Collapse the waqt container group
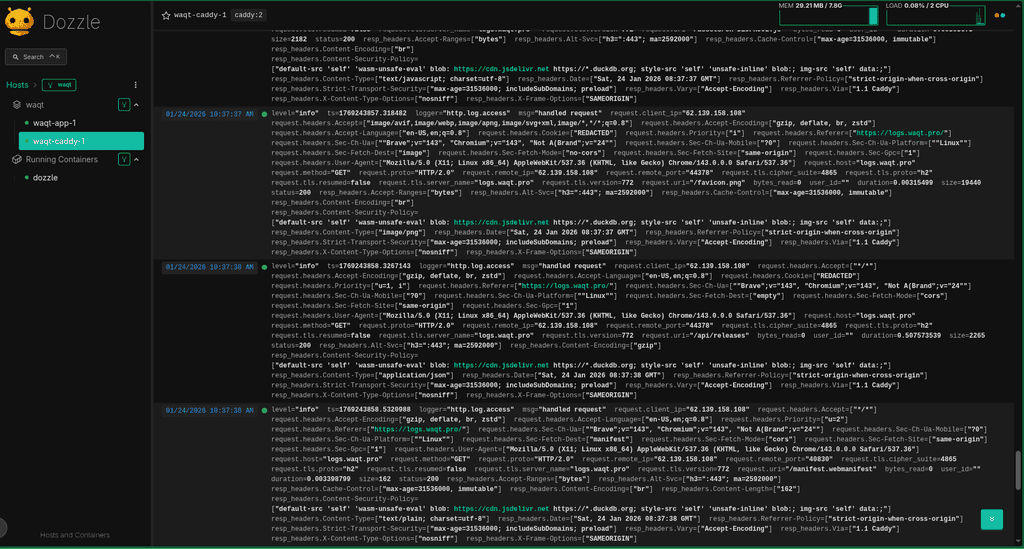 (x=136, y=104)
